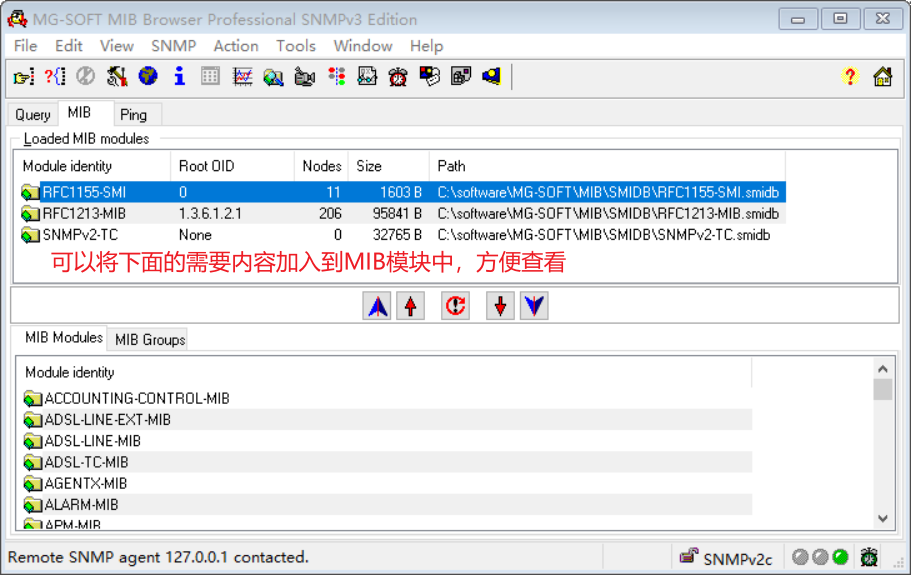Image resolution: width=911 pixels, height=575 pixels.
Task: Open the Edit menu
Action: [x=69, y=46]
